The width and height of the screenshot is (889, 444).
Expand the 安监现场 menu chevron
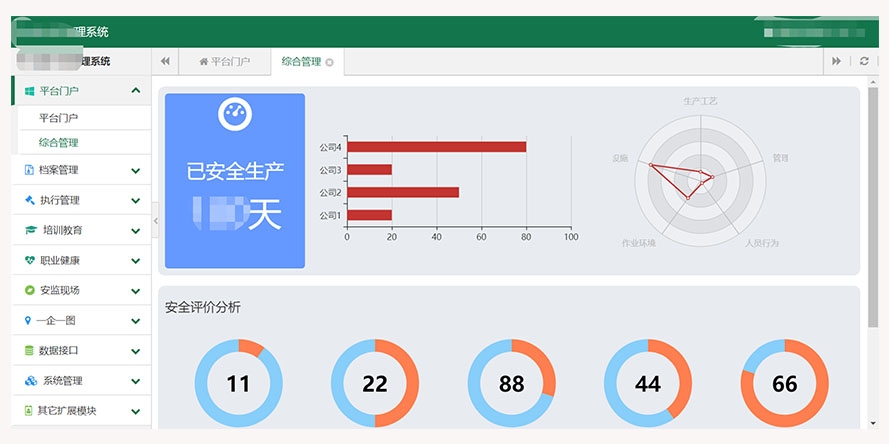click(135, 291)
